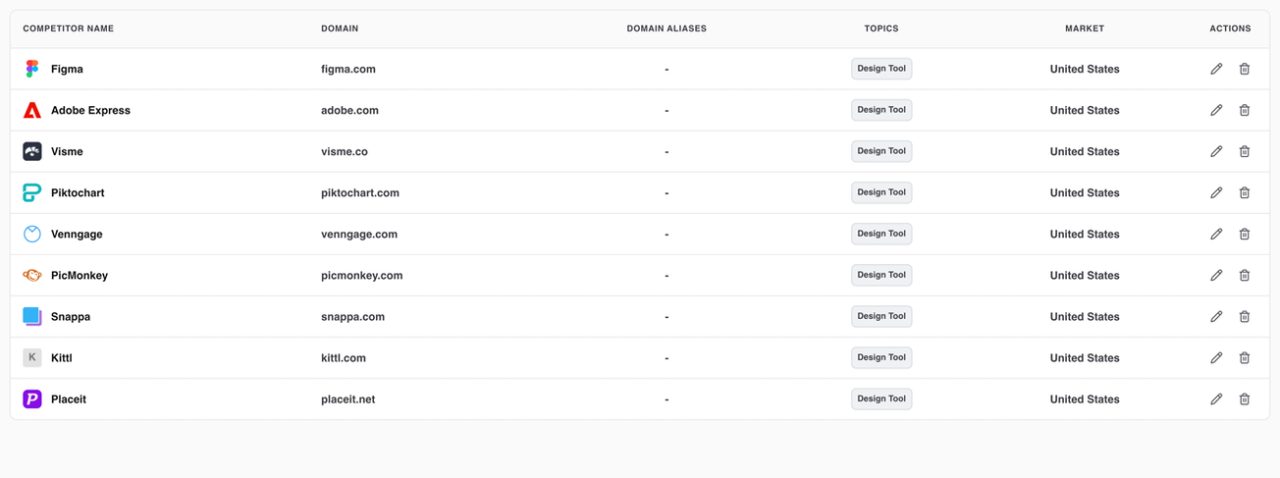
Task: Click the Design Tool tag for Placeit
Action: 882,399
